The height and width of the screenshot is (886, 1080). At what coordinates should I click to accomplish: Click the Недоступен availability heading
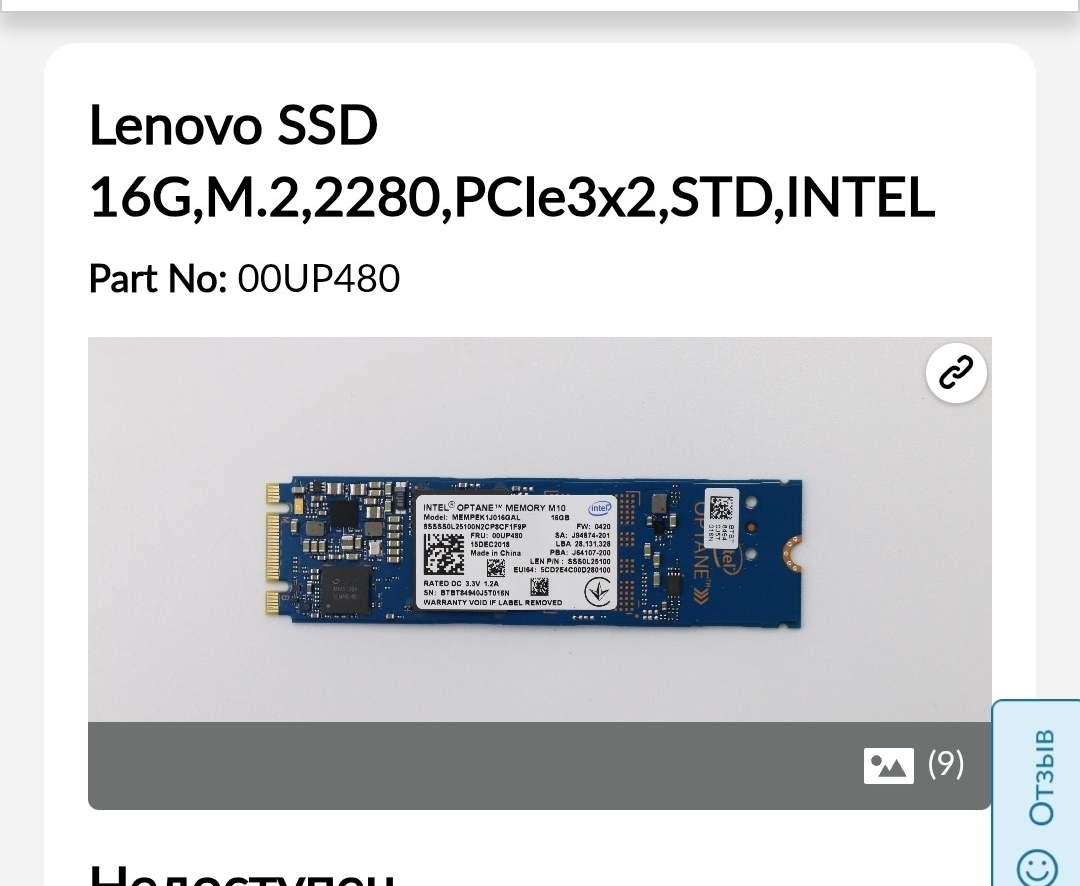[x=242, y=874]
